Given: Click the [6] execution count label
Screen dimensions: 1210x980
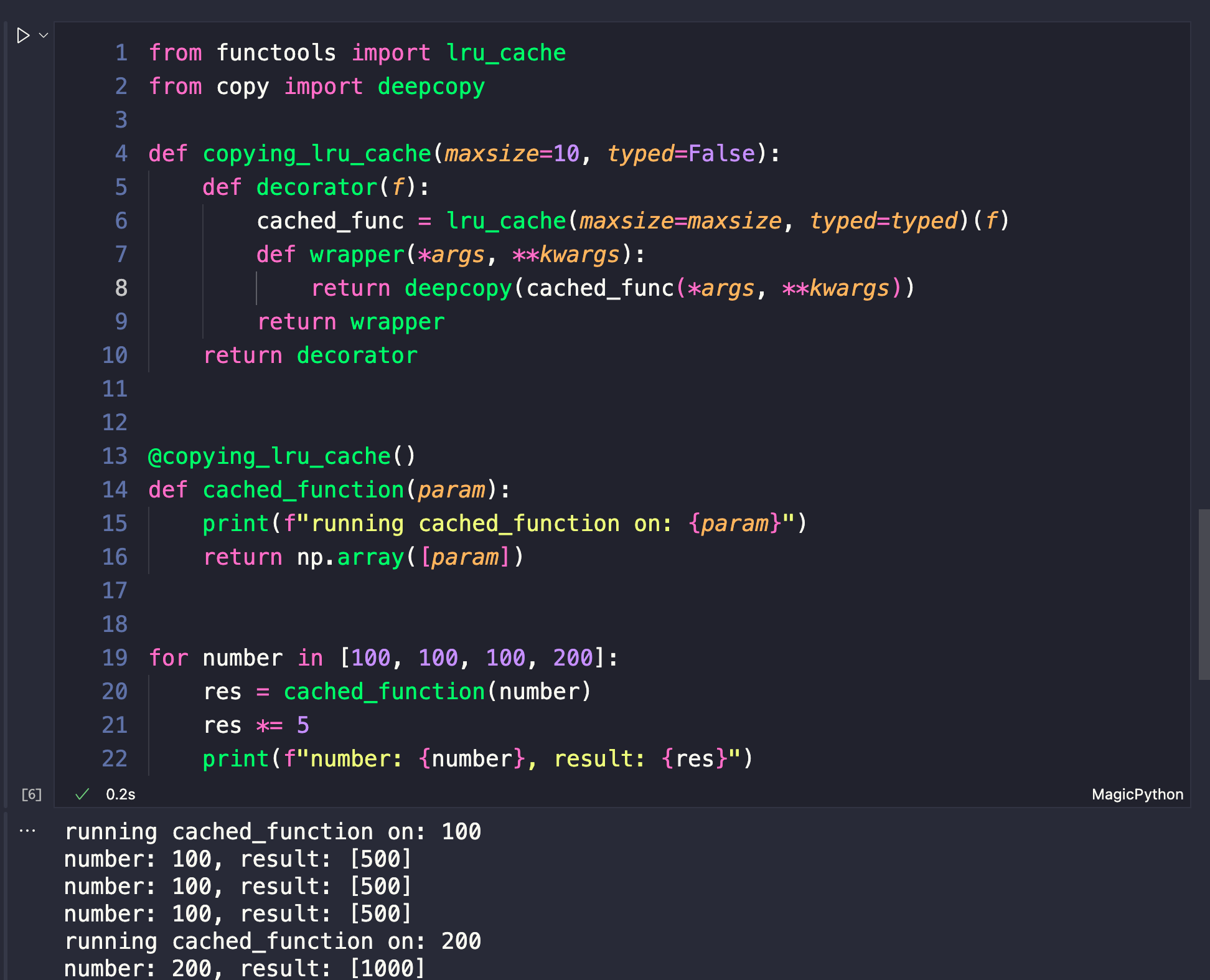Looking at the screenshot, I should (x=32, y=794).
